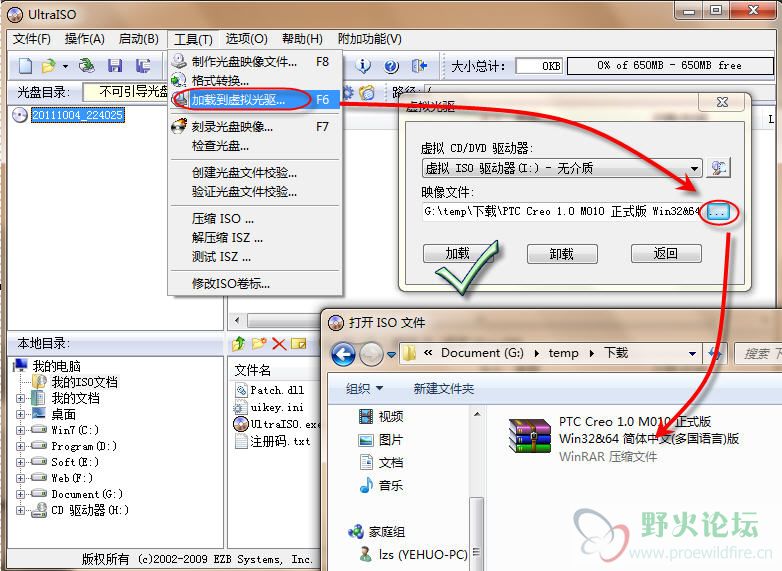
Task: Open the 虚拟 ISO 驱动器 drive dropdown
Action: point(562,168)
